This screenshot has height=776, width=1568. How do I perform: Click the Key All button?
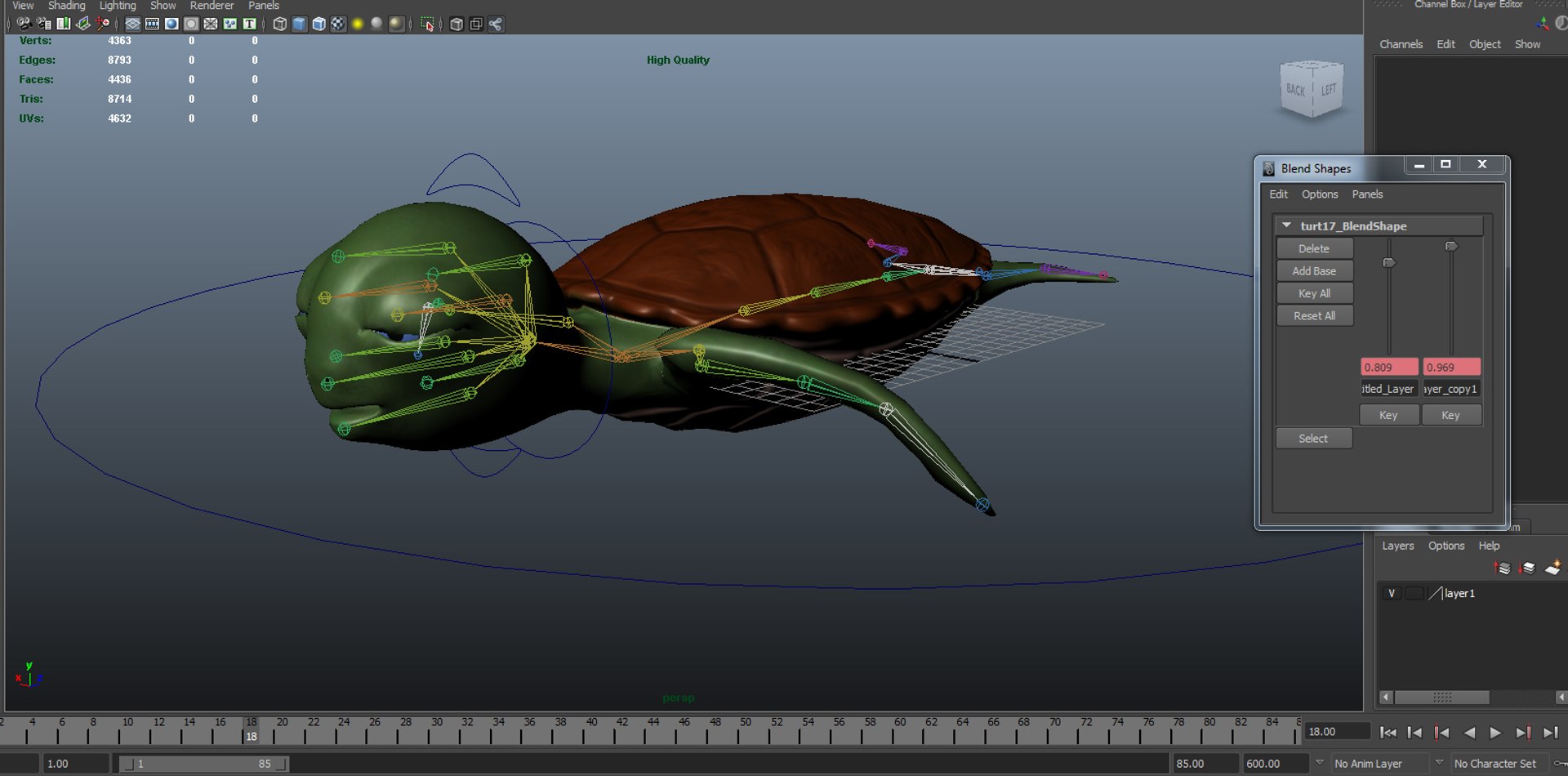click(1314, 293)
